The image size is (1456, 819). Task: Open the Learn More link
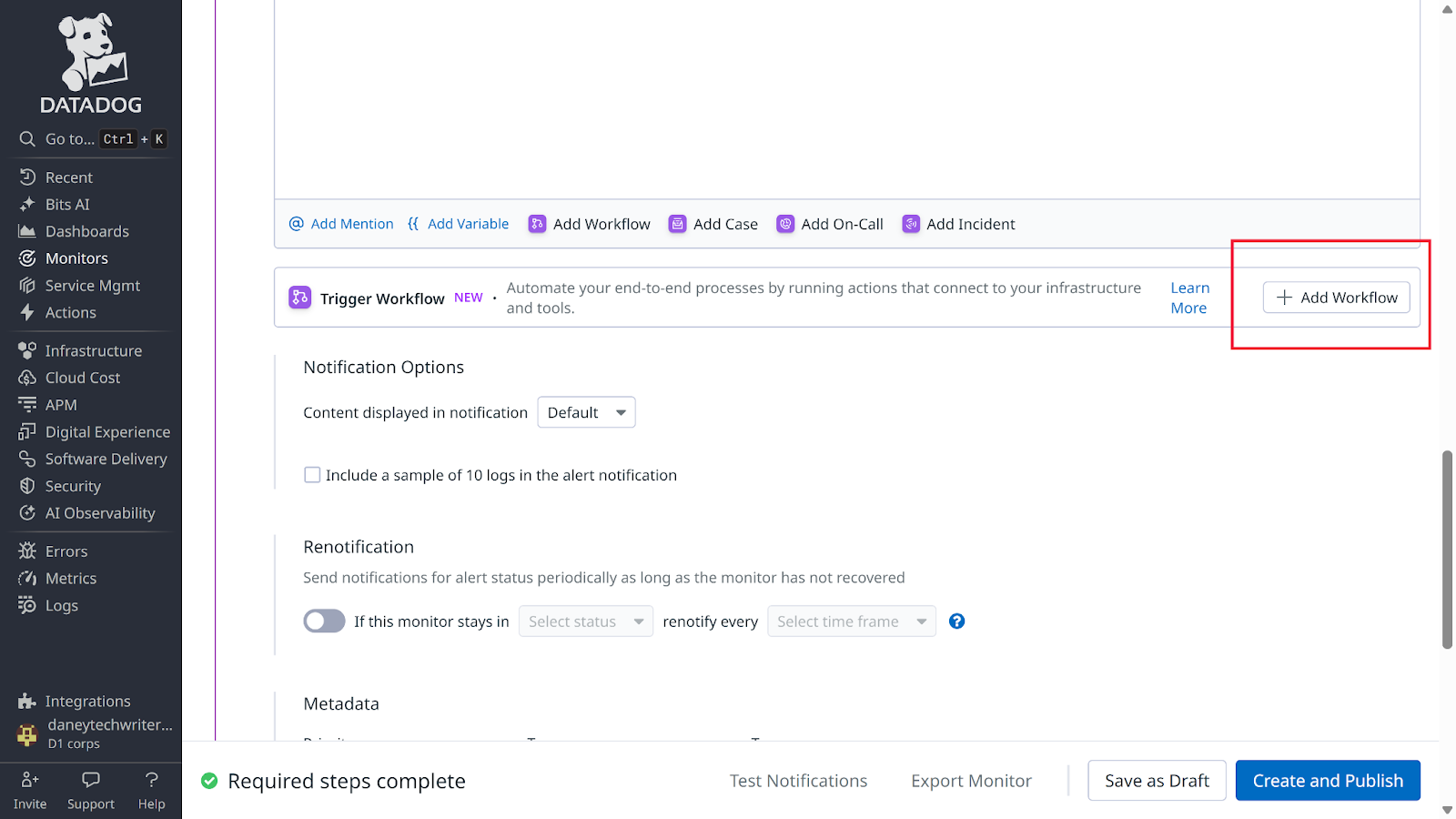click(x=1190, y=298)
